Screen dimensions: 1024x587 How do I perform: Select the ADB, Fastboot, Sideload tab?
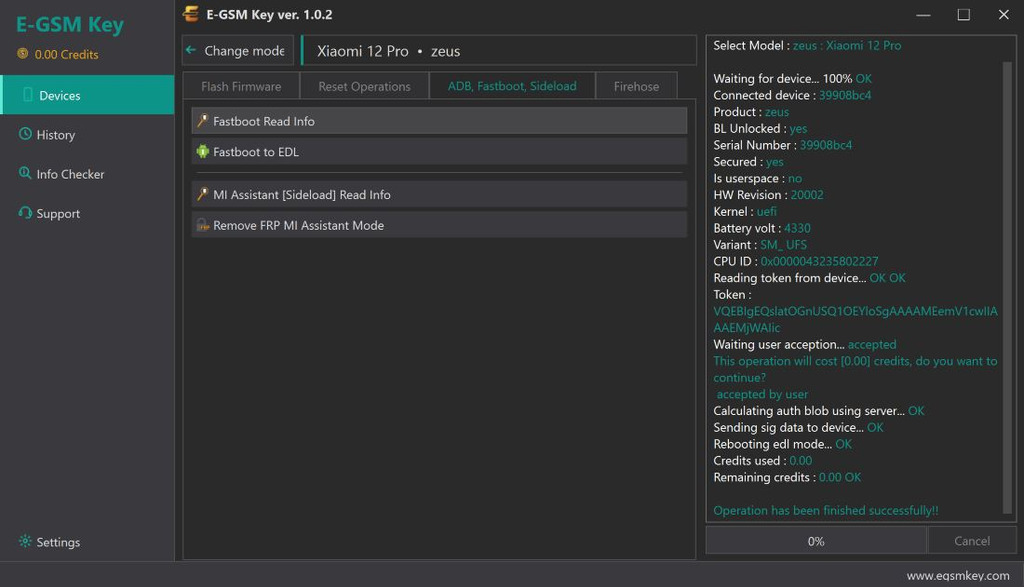(512, 86)
